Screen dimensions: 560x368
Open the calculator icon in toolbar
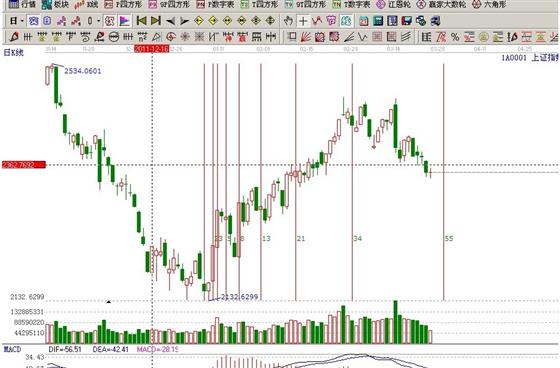coord(378,21)
